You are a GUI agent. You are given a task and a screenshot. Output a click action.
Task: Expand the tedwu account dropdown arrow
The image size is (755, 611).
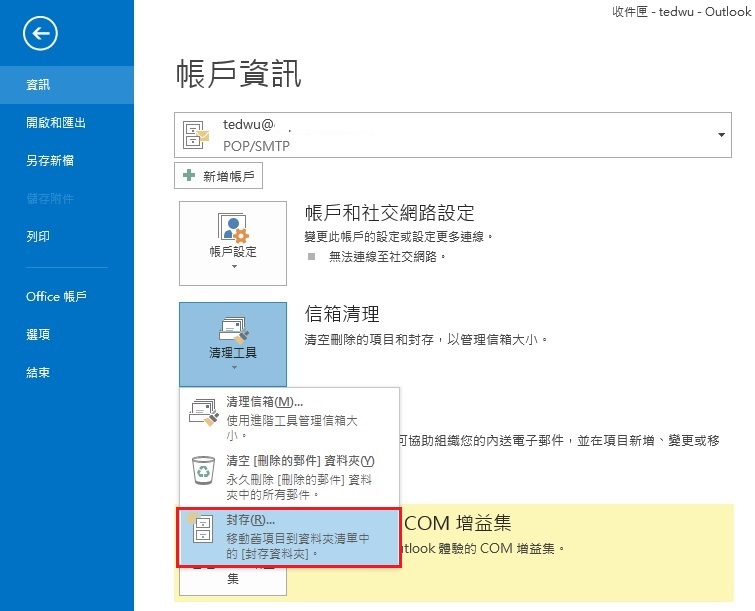tap(721, 135)
